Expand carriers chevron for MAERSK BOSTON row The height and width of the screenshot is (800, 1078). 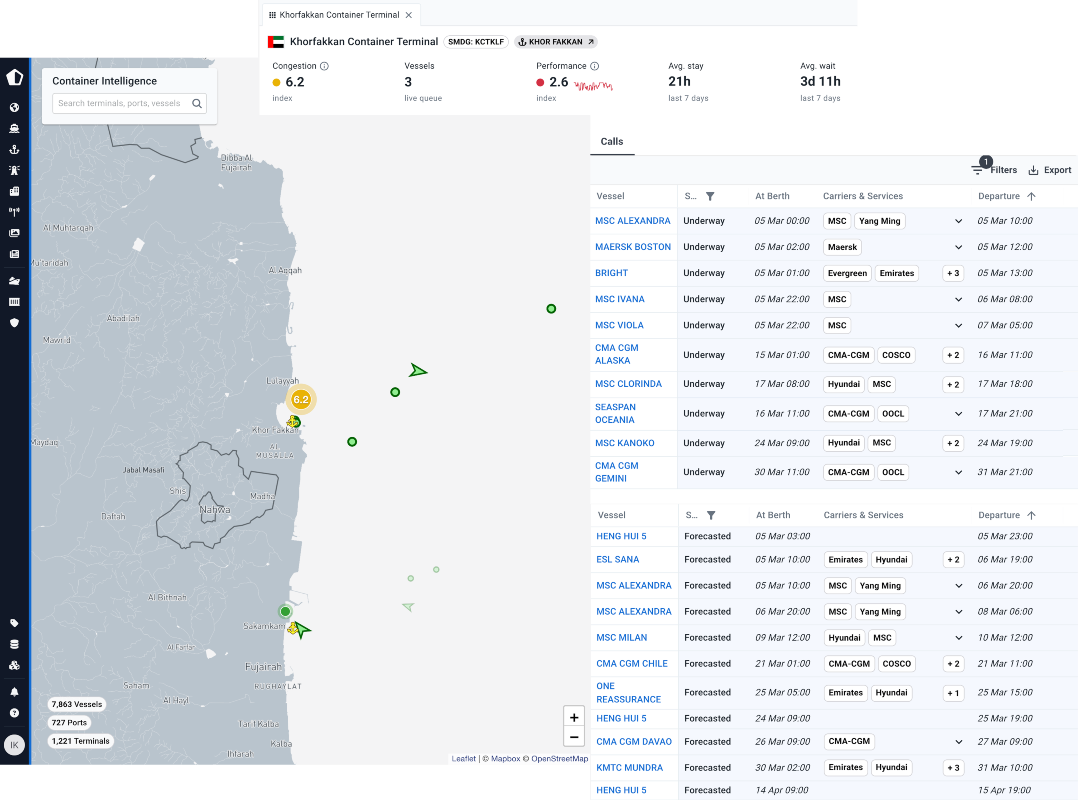[958, 247]
